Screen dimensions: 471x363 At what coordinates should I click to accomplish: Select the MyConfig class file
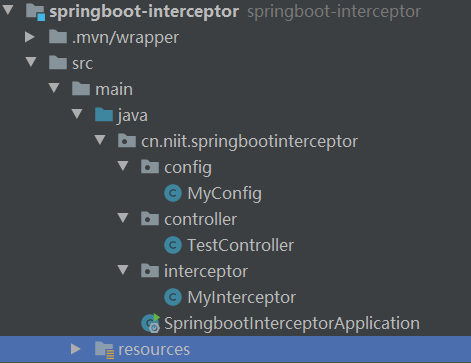(x=224, y=194)
